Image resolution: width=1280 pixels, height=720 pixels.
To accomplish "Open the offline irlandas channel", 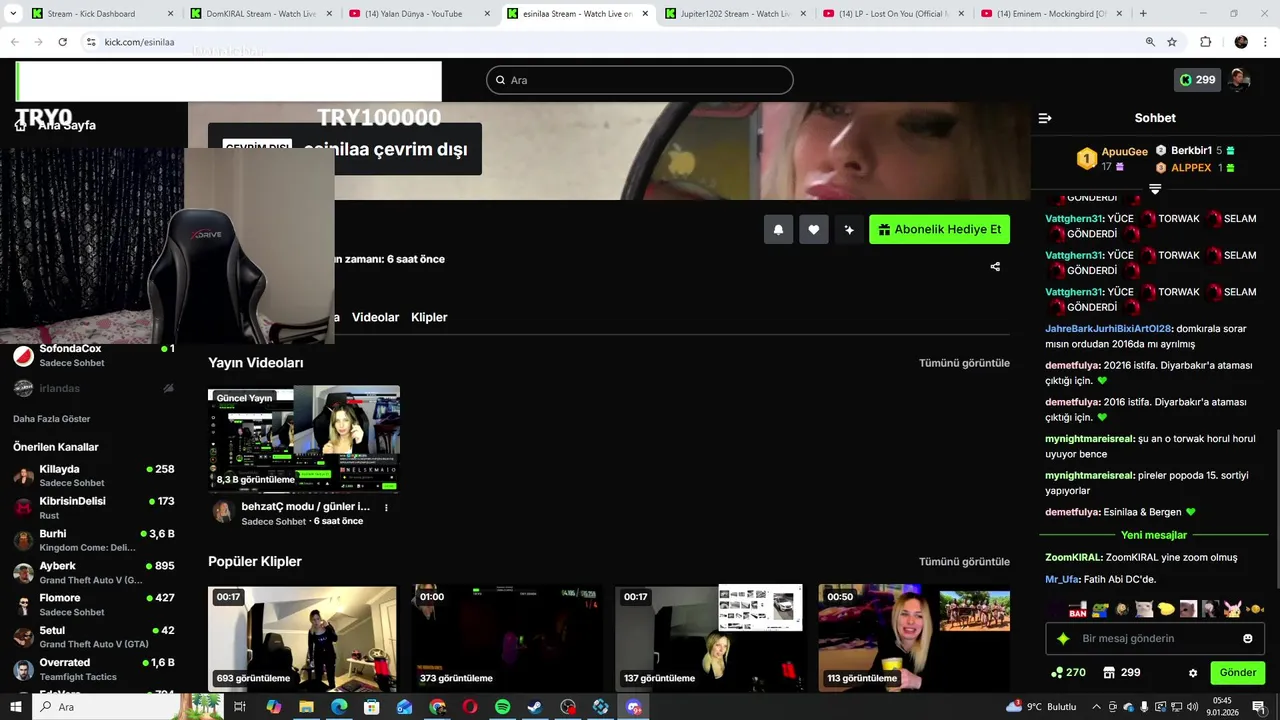I will click(x=94, y=388).
